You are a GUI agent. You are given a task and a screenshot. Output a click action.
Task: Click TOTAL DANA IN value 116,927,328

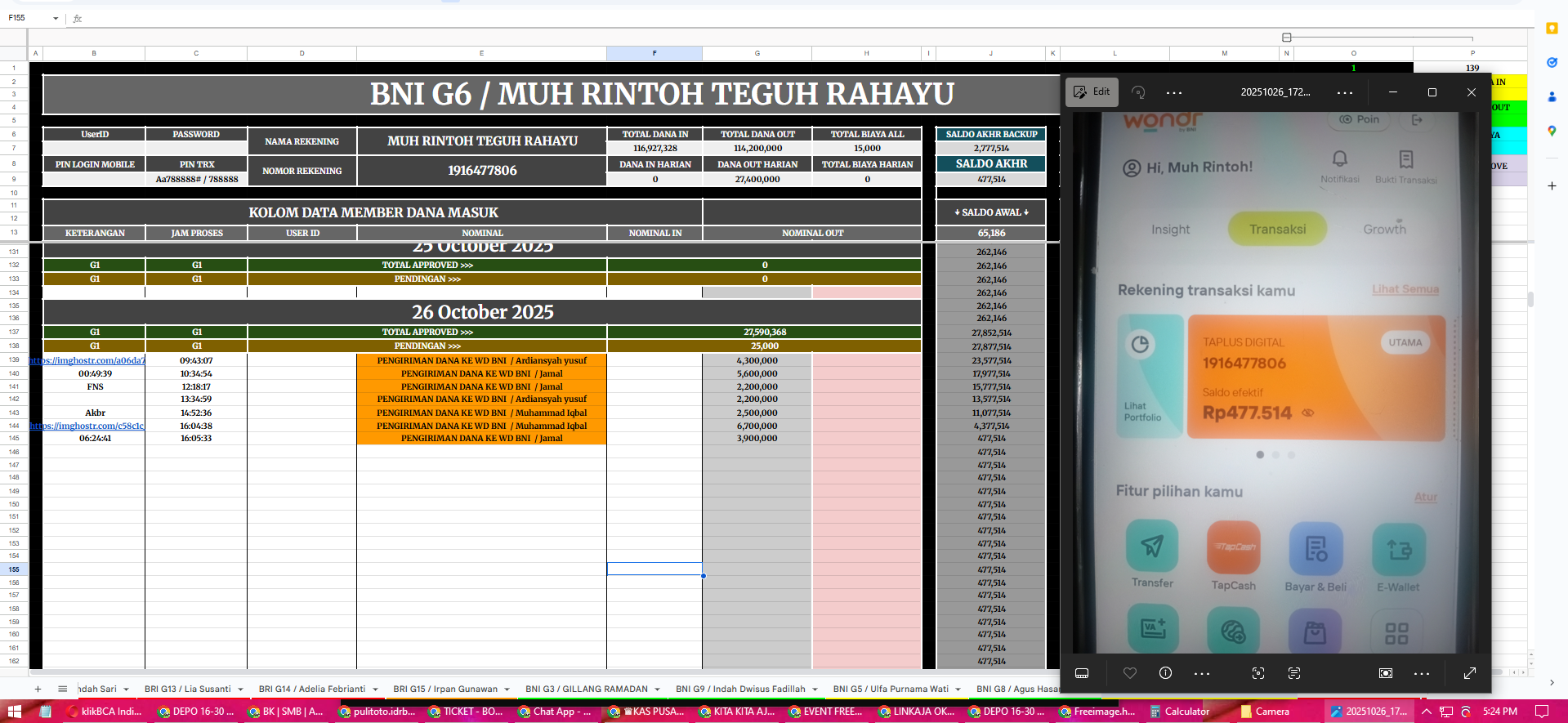coord(654,148)
